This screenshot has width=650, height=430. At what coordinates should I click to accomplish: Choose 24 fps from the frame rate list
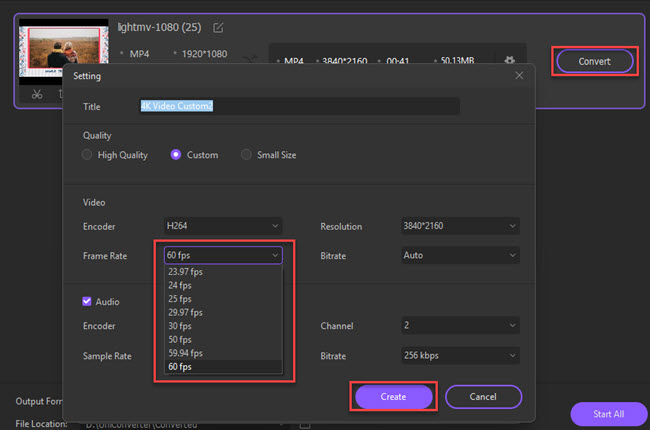(223, 285)
